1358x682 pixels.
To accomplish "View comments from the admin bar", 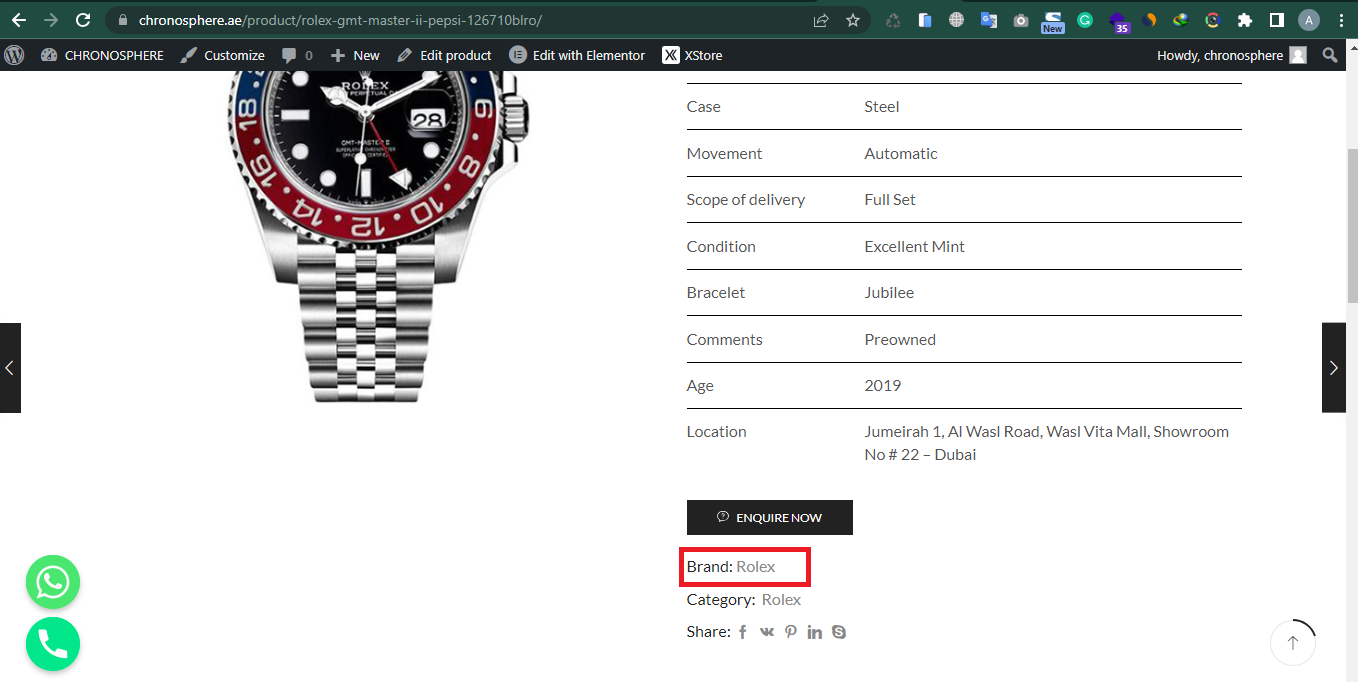I will (297, 55).
